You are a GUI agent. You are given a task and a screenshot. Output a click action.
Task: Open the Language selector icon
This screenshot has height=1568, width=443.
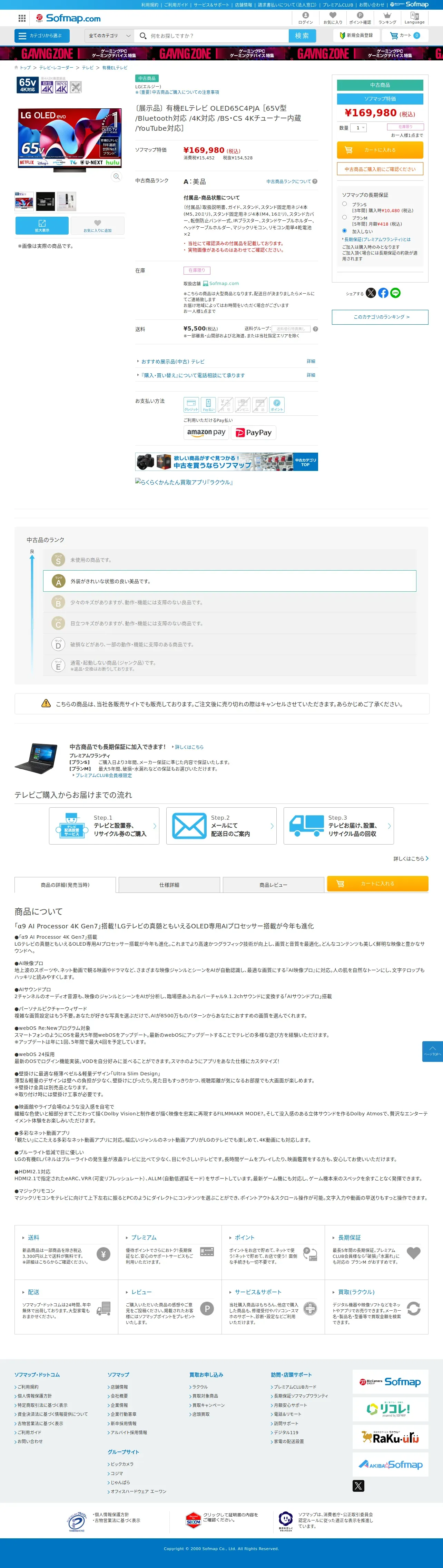click(x=414, y=18)
